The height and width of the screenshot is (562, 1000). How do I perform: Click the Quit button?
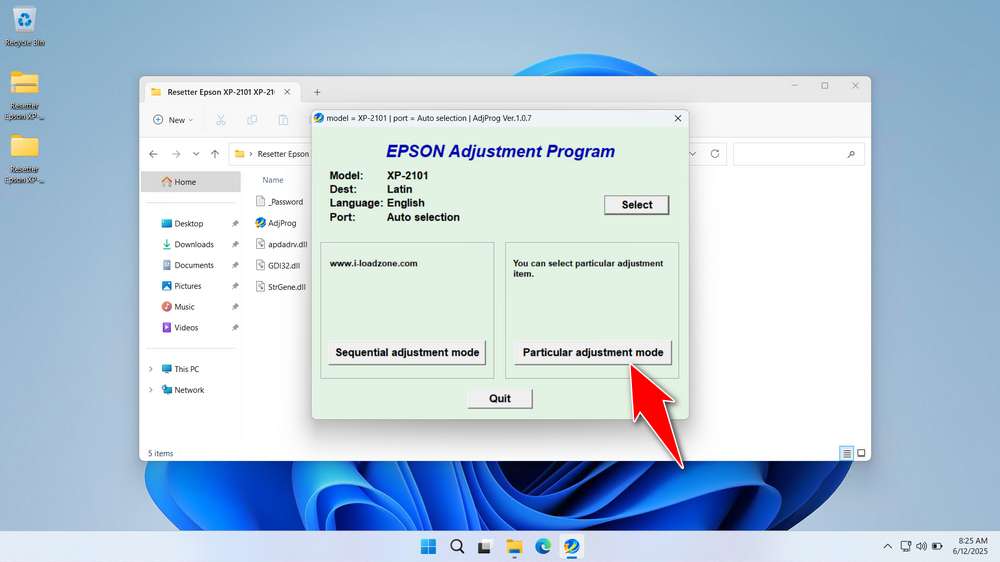499,398
